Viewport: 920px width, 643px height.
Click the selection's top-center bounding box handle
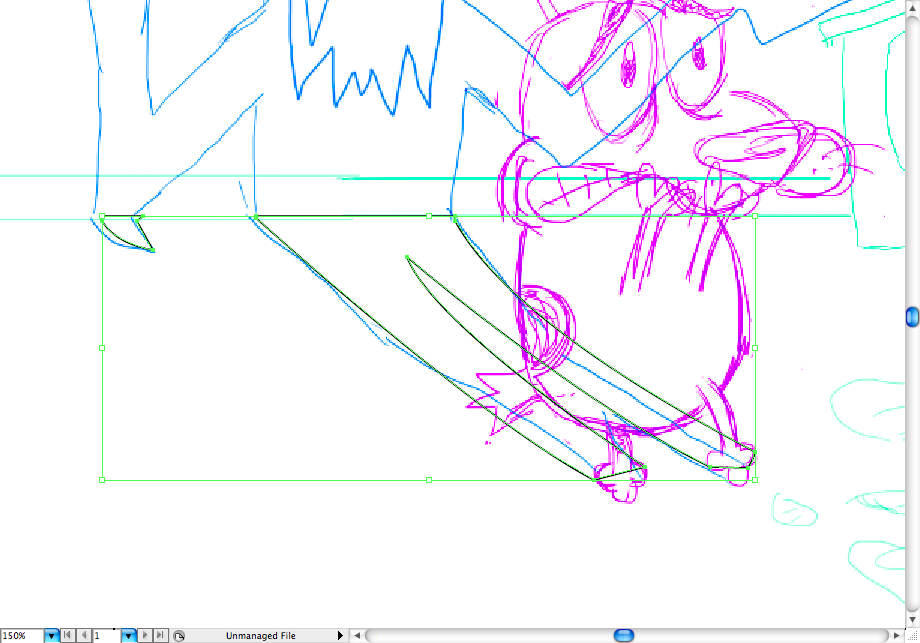click(x=429, y=216)
